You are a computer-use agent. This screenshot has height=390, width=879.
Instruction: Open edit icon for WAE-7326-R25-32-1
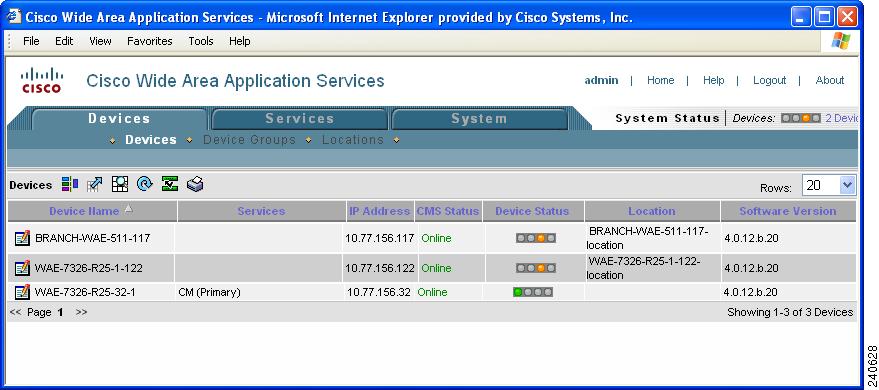(22, 292)
